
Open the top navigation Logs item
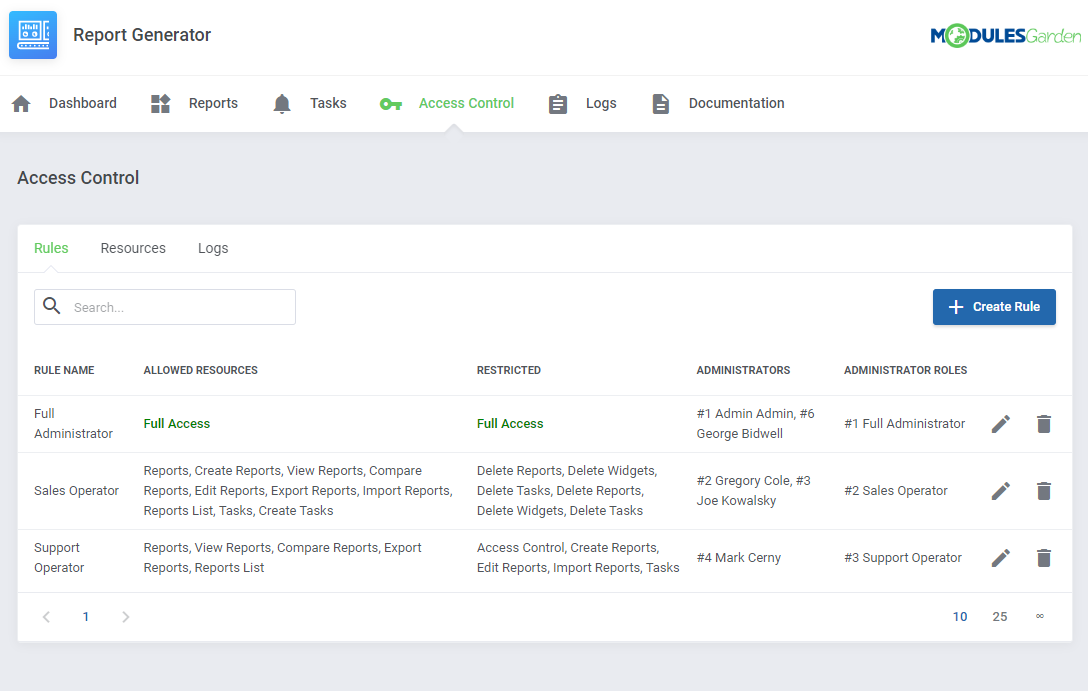tap(601, 103)
